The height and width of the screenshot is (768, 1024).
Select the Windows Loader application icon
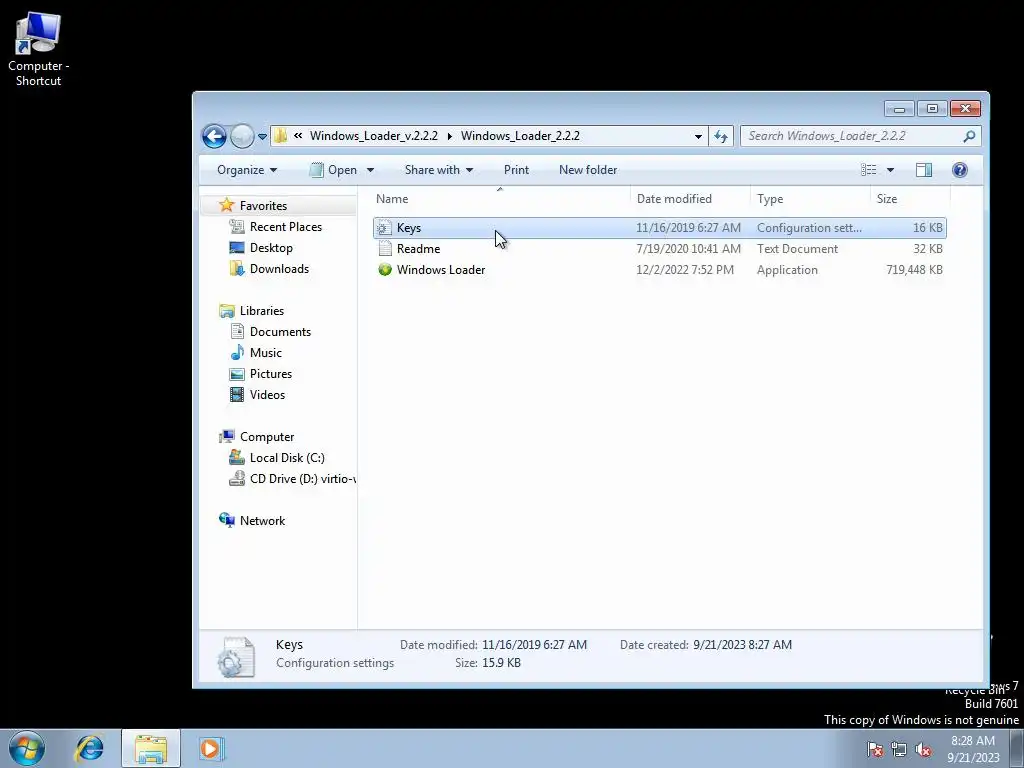pyautogui.click(x=385, y=270)
